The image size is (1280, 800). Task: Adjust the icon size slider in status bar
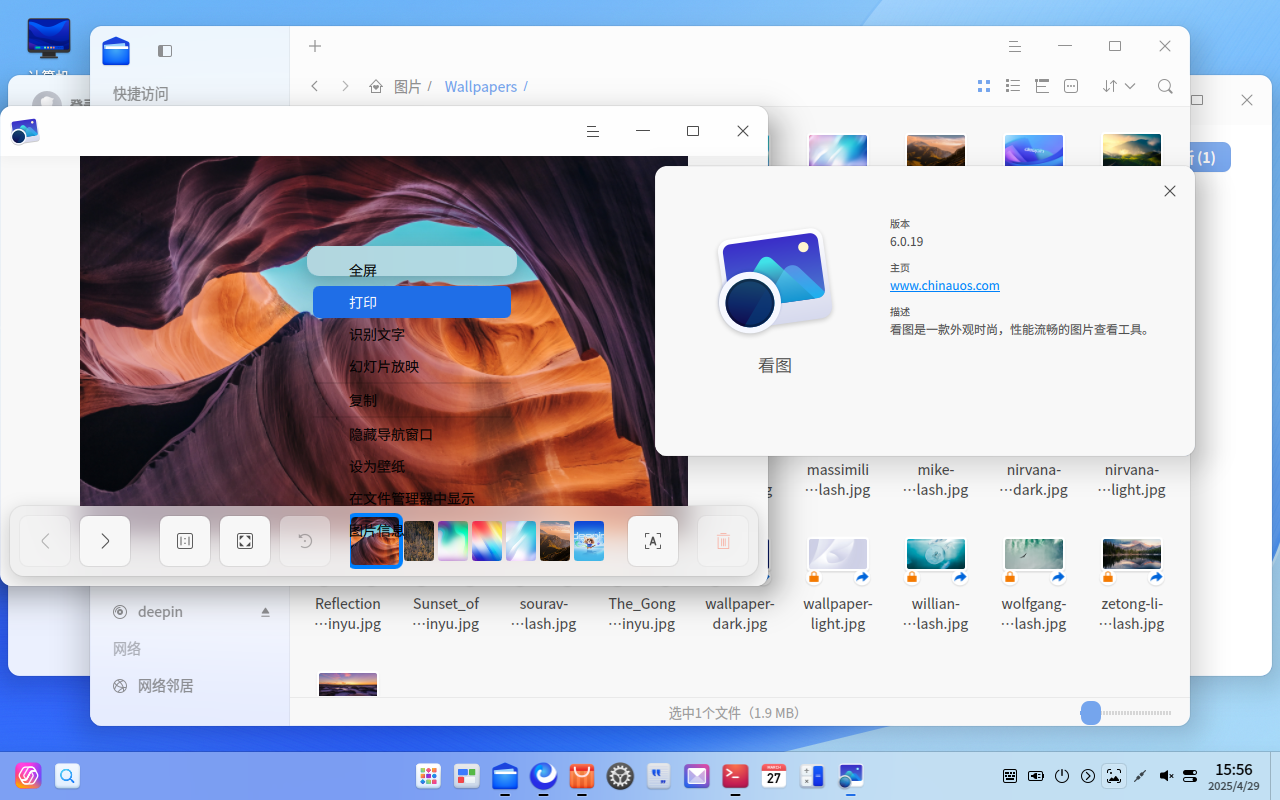click(1091, 713)
